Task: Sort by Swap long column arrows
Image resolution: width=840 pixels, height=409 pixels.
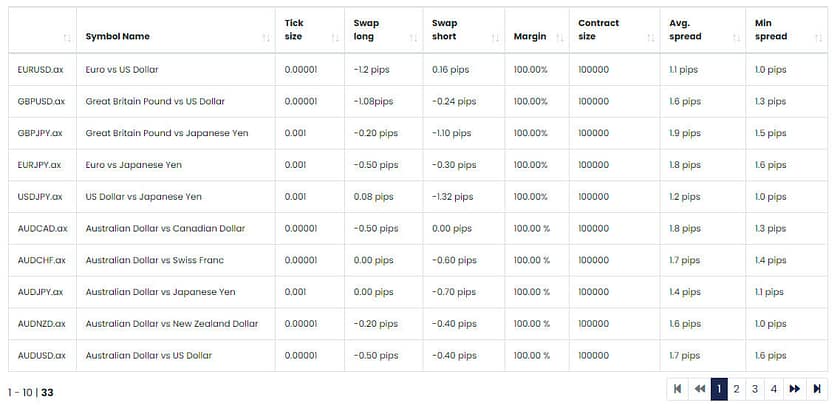Action: [x=413, y=37]
